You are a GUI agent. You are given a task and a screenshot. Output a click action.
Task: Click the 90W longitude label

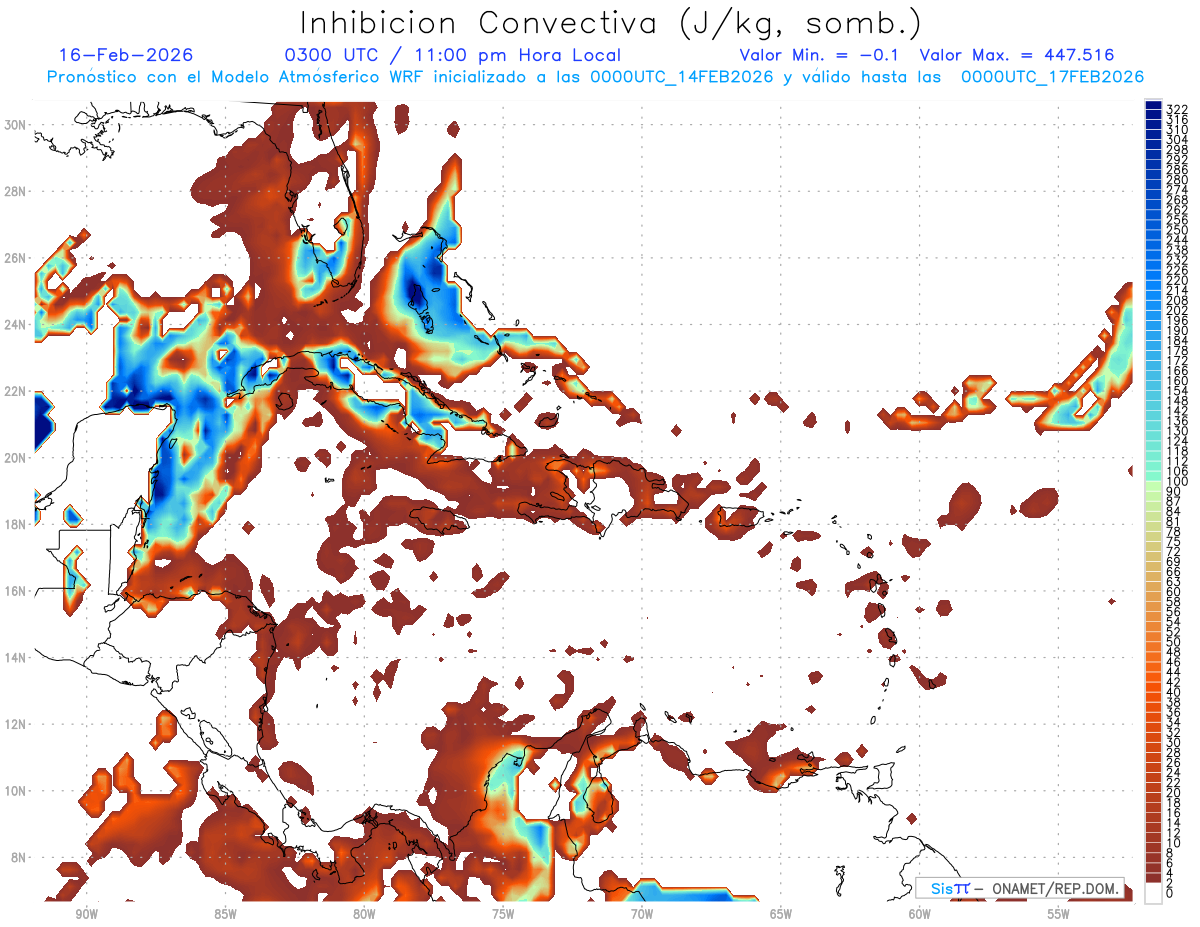(x=86, y=914)
